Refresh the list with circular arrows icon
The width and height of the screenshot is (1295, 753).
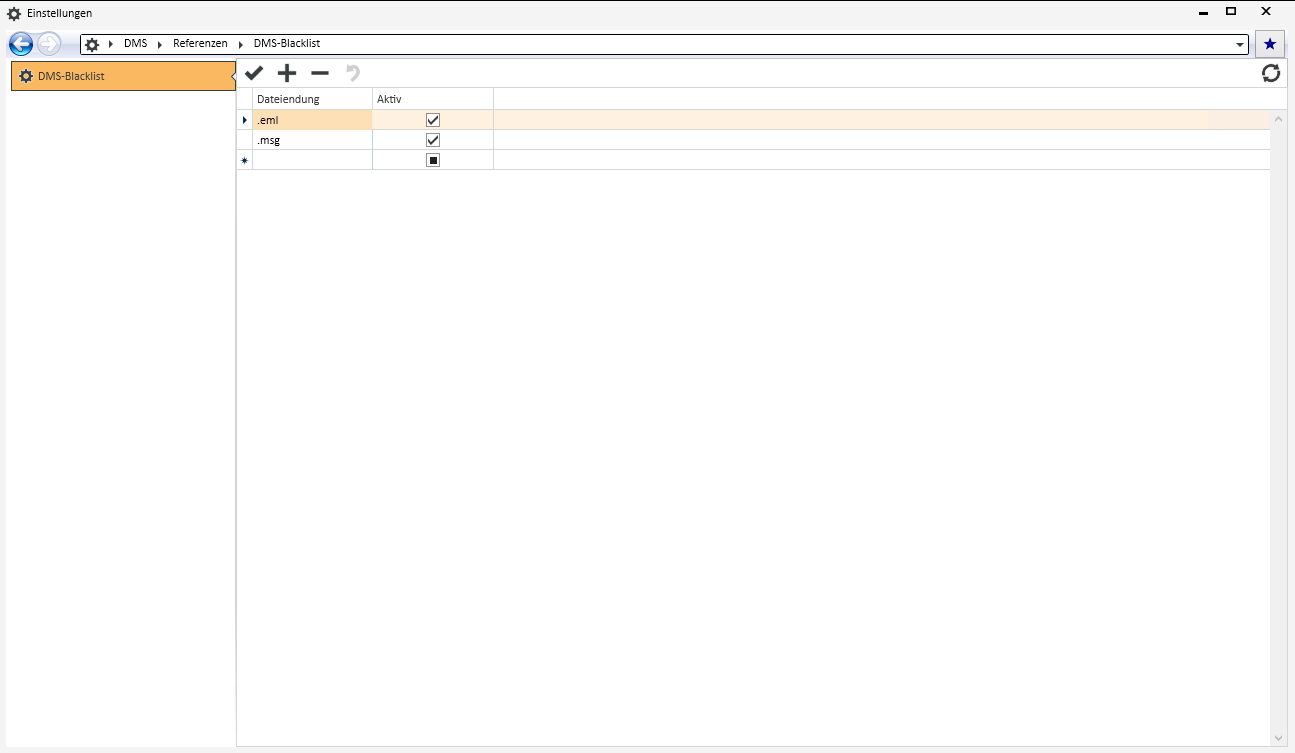[1271, 73]
